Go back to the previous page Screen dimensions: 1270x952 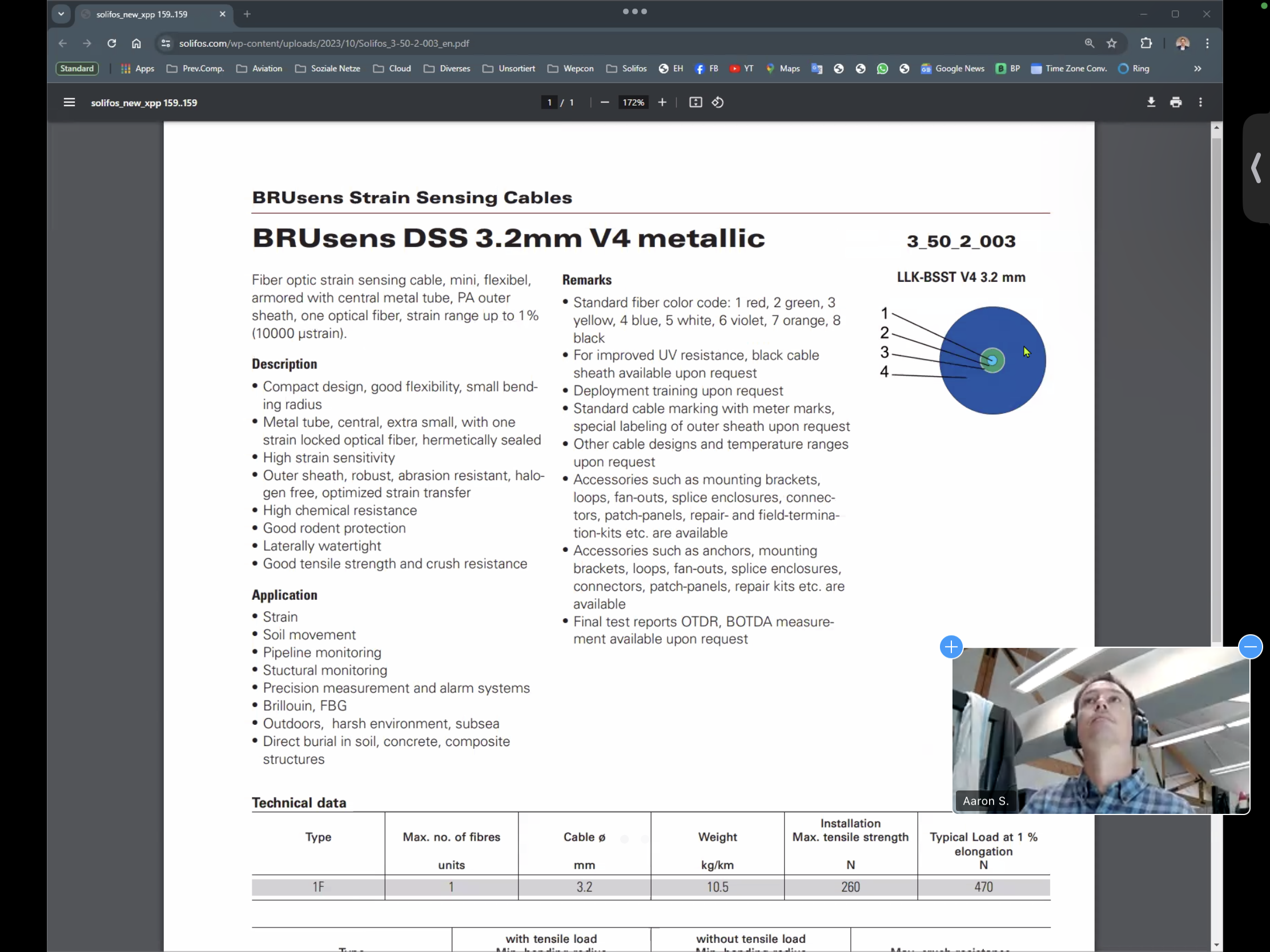tap(63, 43)
